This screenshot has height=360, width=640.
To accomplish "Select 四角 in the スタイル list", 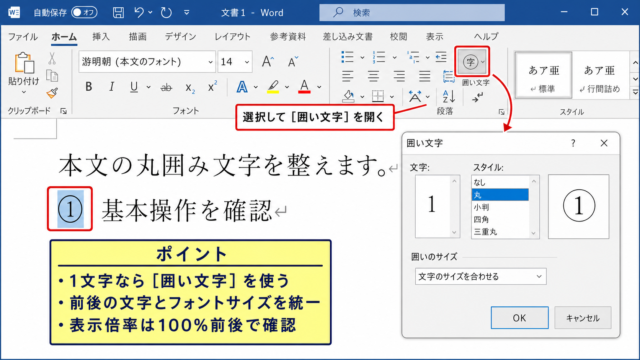I will click(500, 219).
